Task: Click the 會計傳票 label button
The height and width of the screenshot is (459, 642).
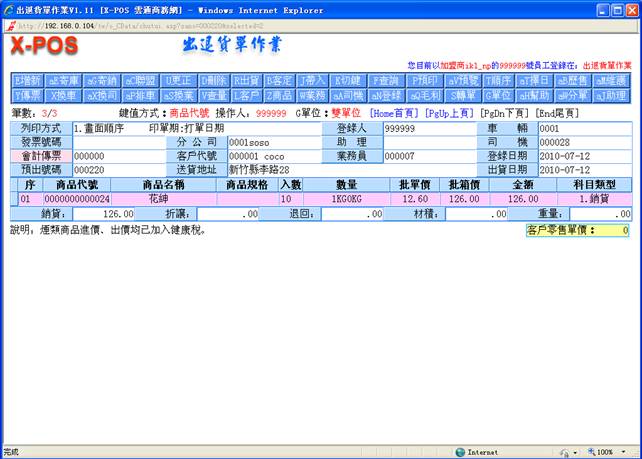Action: tap(40, 156)
